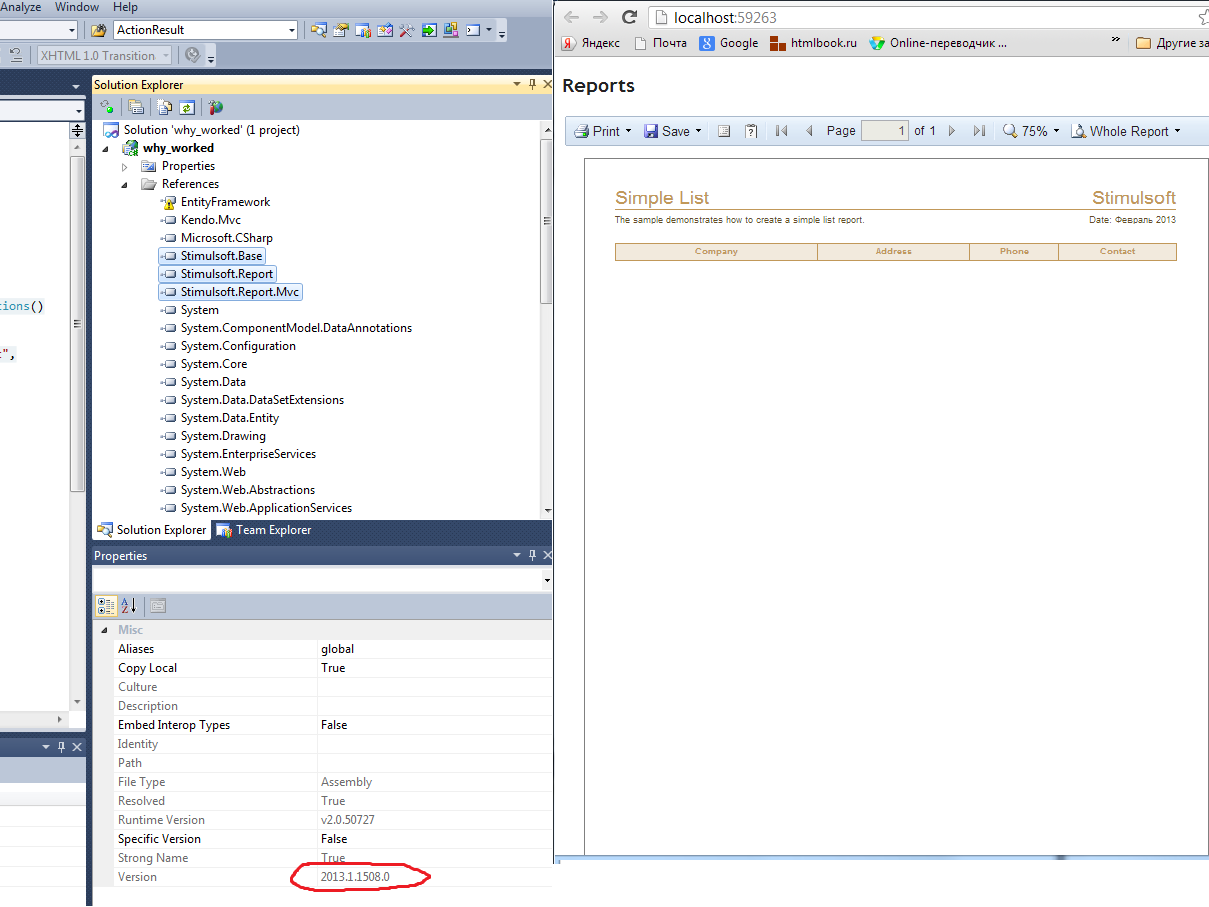1209x907 pixels.
Task: Click the browser page reload icon
Action: pyautogui.click(x=629, y=17)
